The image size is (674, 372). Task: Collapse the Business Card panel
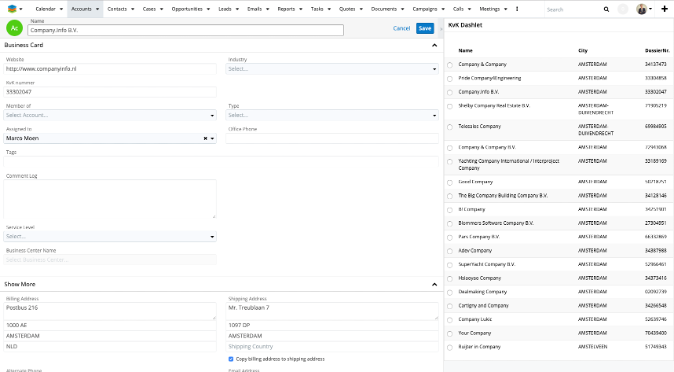434,45
